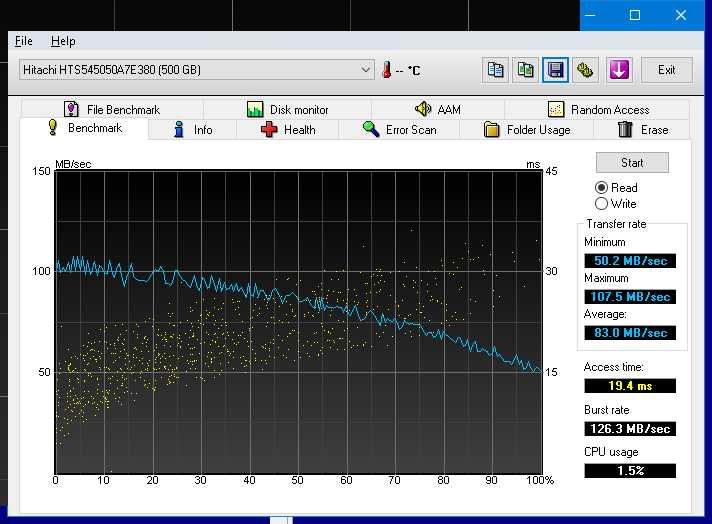Click minimum transfer rate value 50.2 MB/sec

[x=630, y=261]
